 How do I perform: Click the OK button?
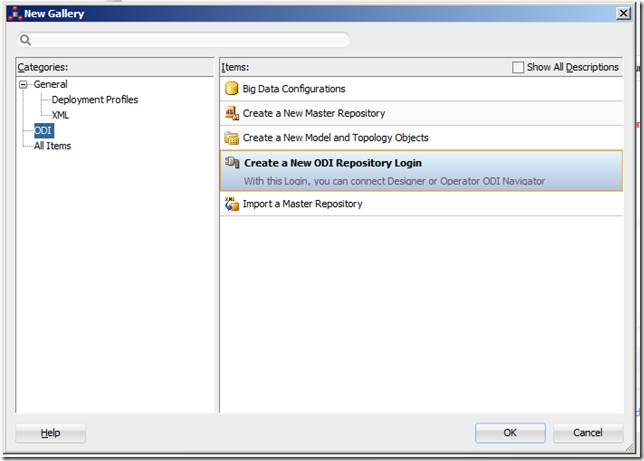[x=510, y=433]
